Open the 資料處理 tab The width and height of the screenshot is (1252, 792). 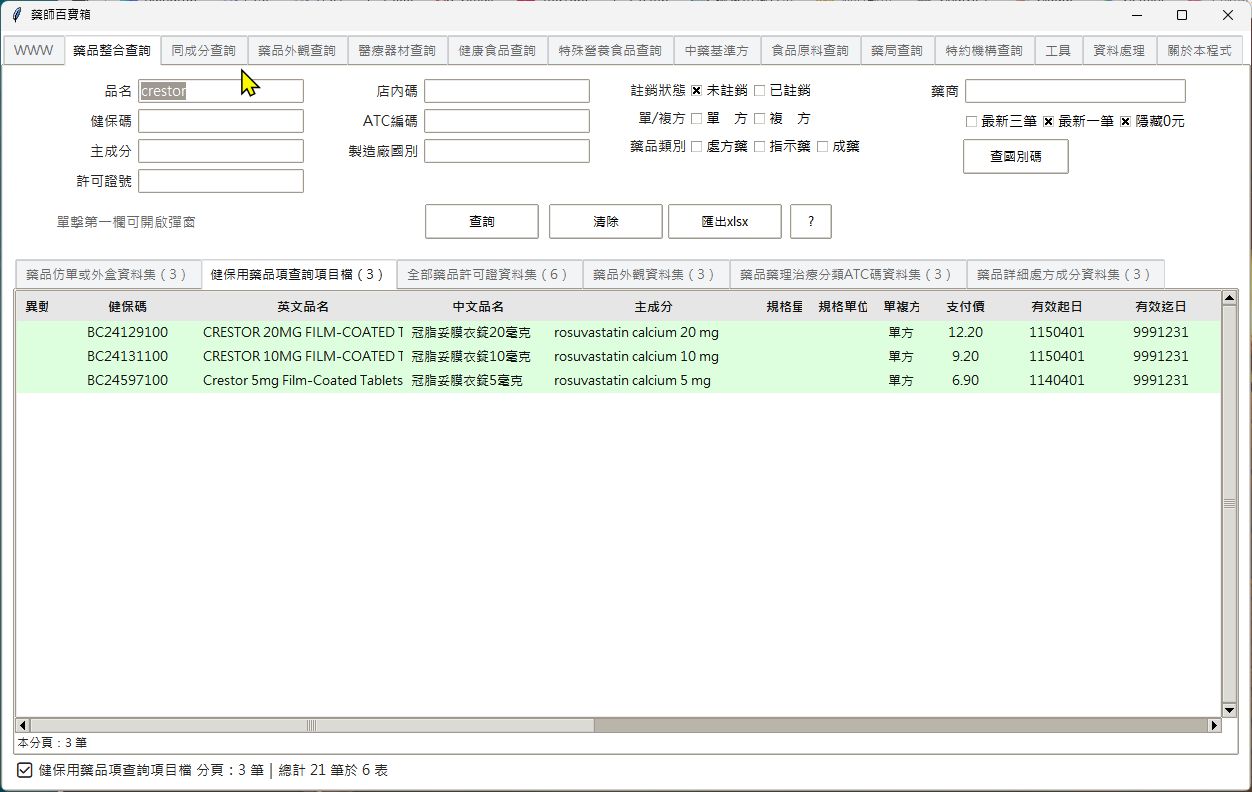tap(1119, 51)
